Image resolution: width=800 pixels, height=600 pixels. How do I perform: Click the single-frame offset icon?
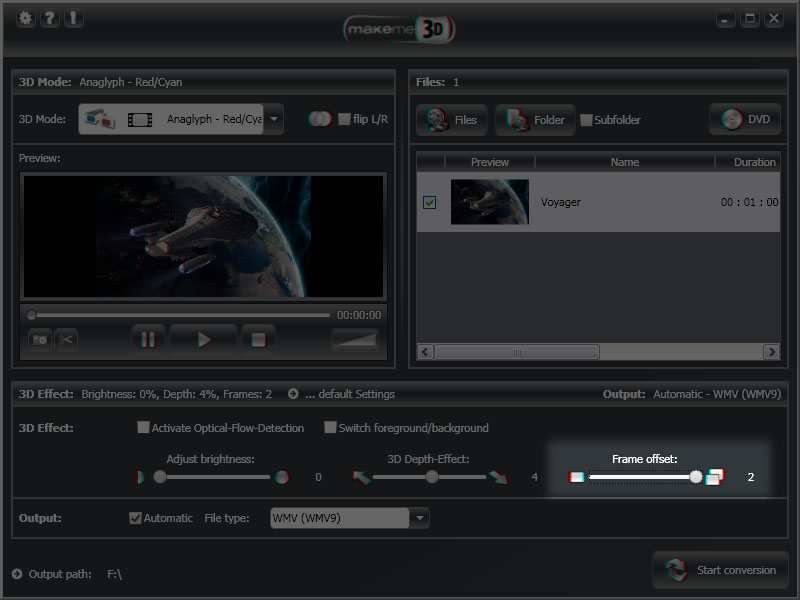(x=577, y=477)
